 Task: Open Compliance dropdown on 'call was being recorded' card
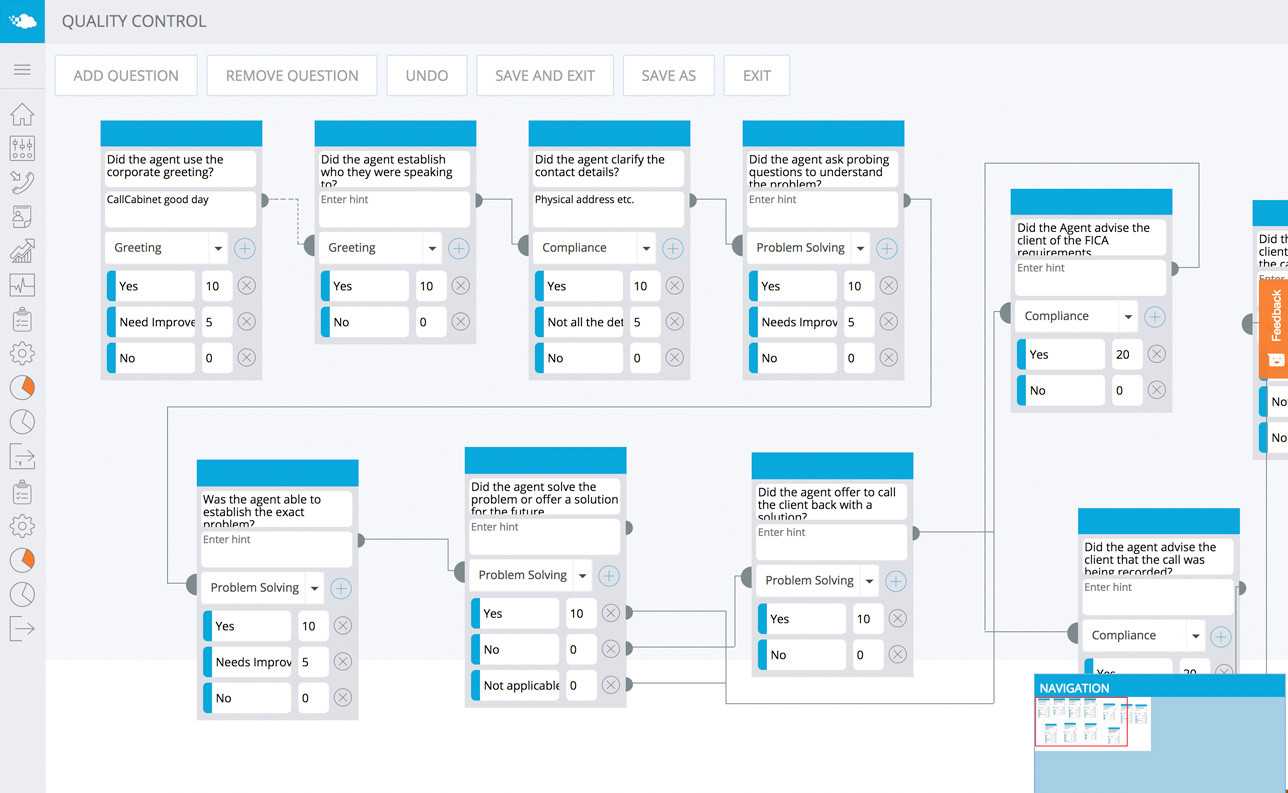pyautogui.click(x=1144, y=635)
